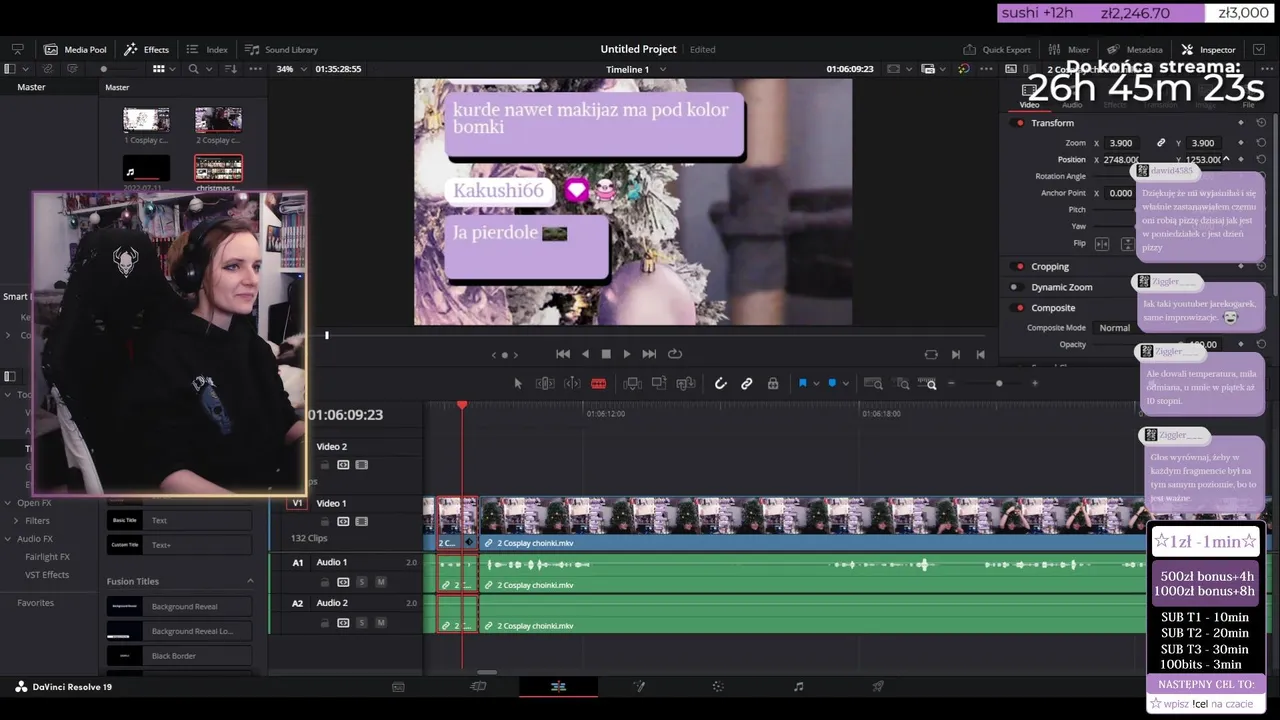Select the christmas thumbnail in media pool
The width and height of the screenshot is (1280, 720).
(x=218, y=168)
